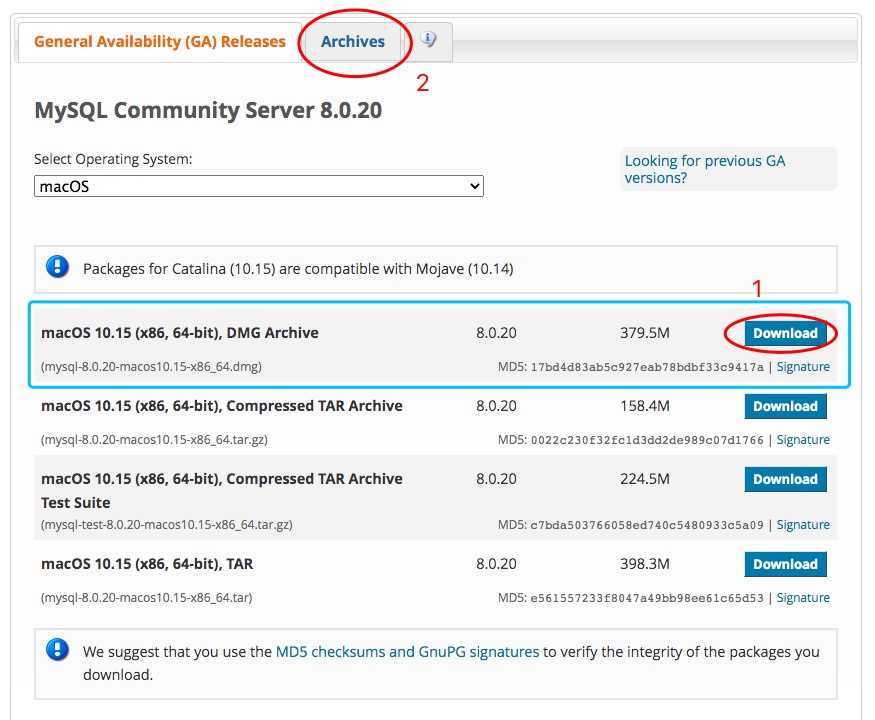Click the 379.5M file size
The width and height of the screenshot is (875, 720).
coord(645,333)
